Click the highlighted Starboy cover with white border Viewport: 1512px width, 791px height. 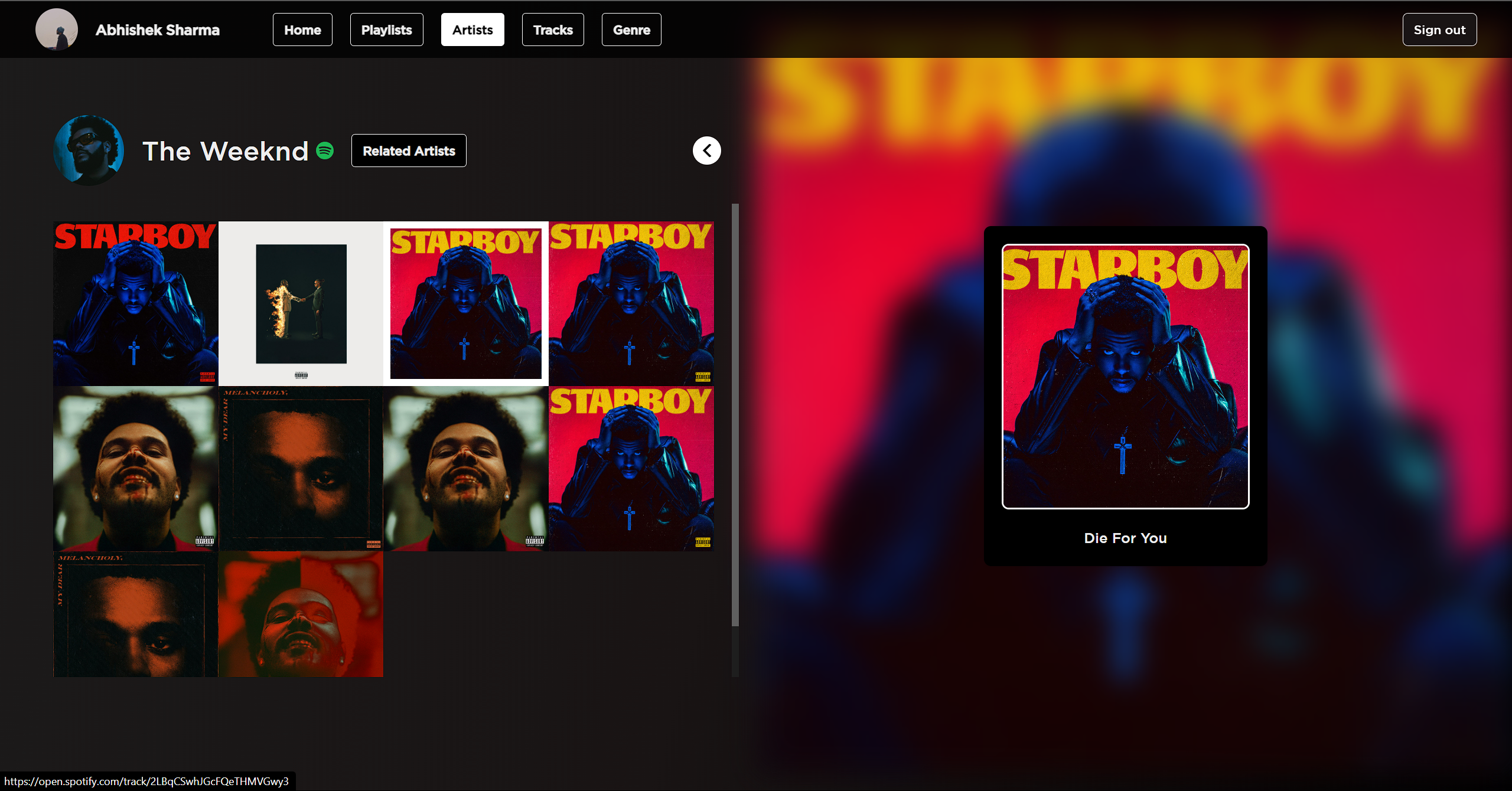pos(466,303)
